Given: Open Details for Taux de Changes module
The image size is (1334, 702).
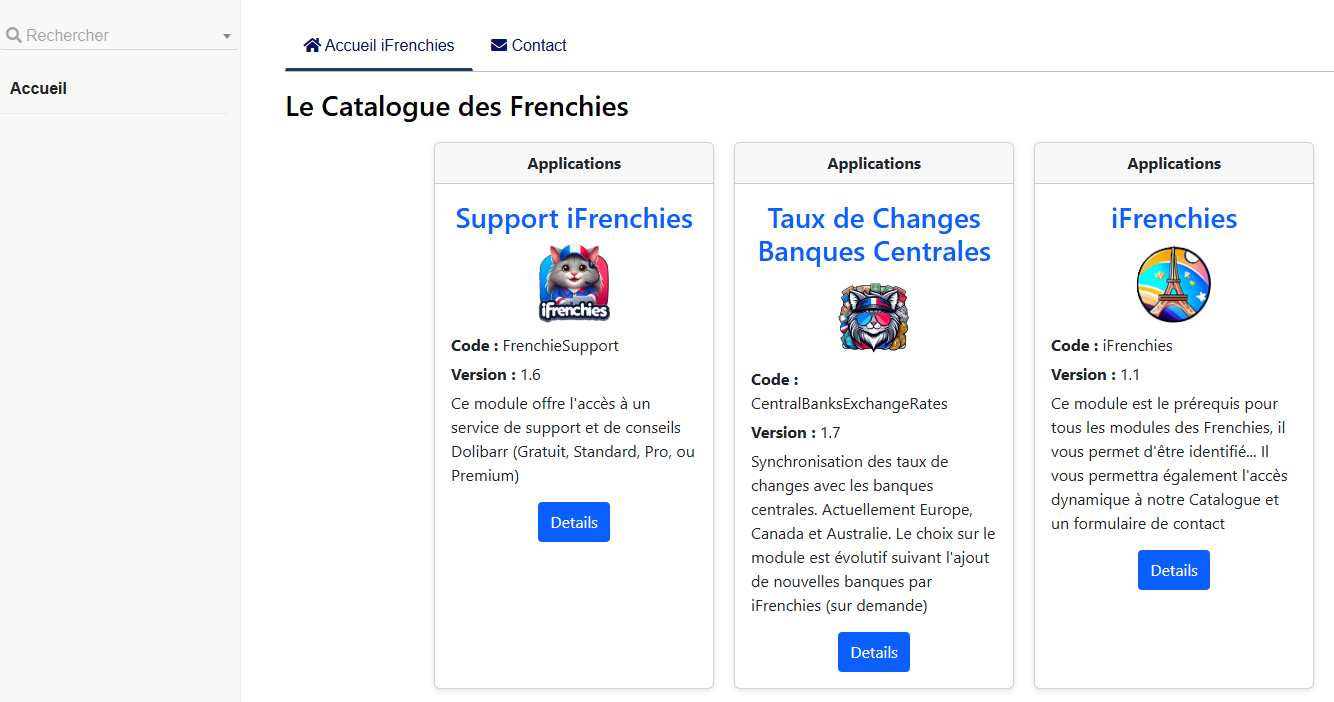Looking at the screenshot, I should [x=874, y=652].
